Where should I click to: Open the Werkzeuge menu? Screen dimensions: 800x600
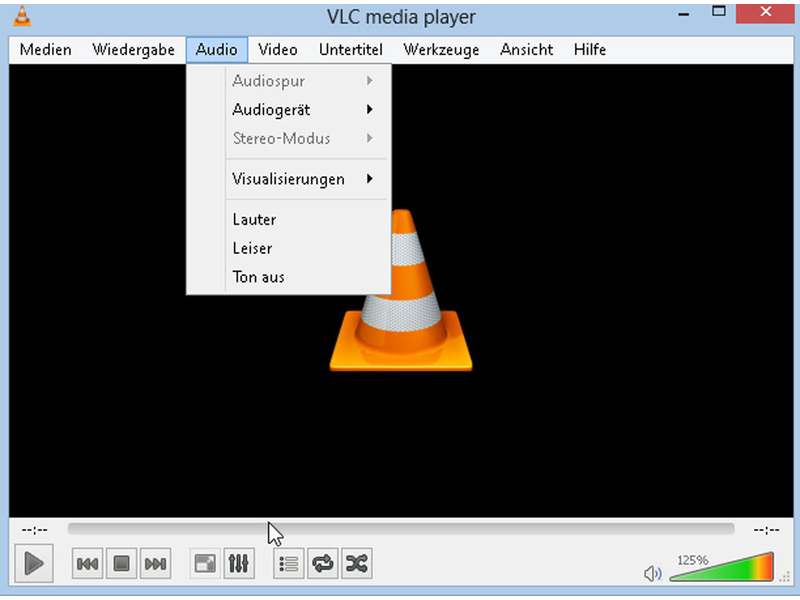click(x=441, y=49)
